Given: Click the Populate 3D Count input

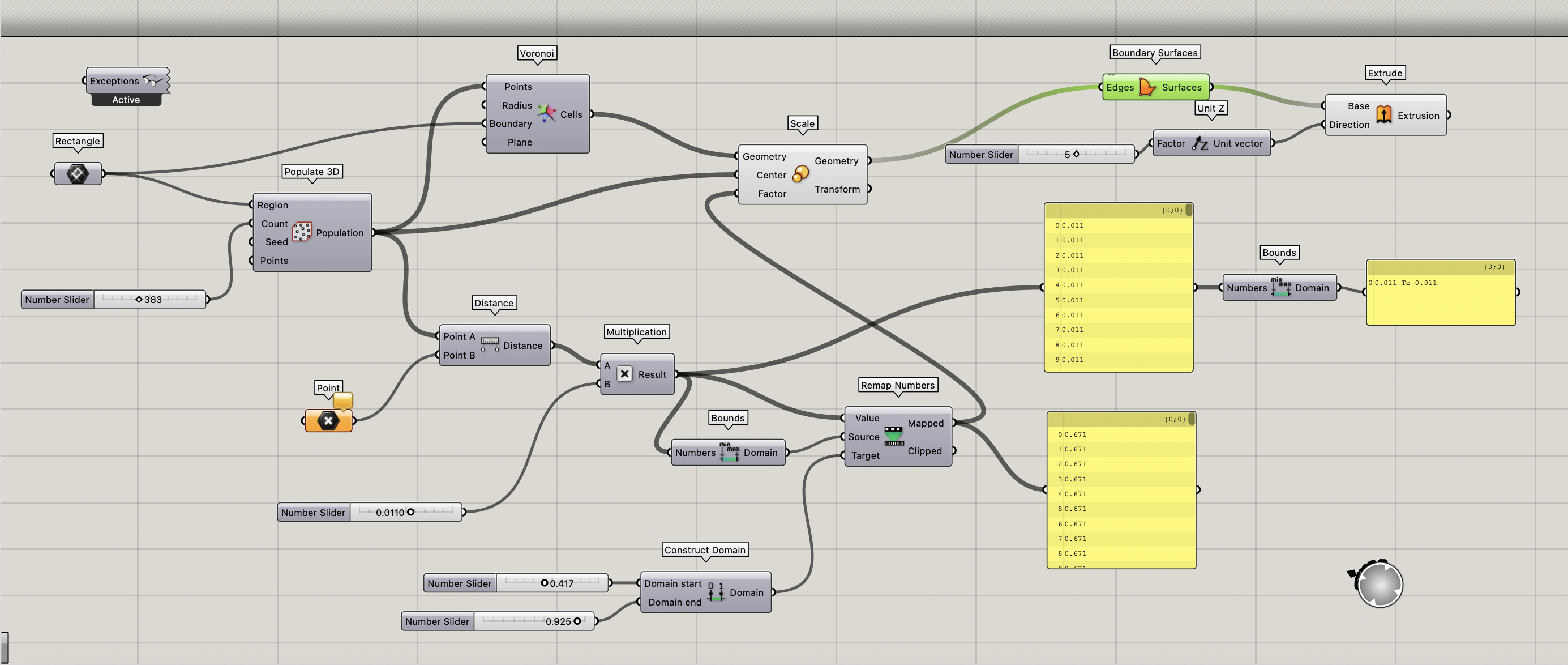Looking at the screenshot, I should click(274, 224).
